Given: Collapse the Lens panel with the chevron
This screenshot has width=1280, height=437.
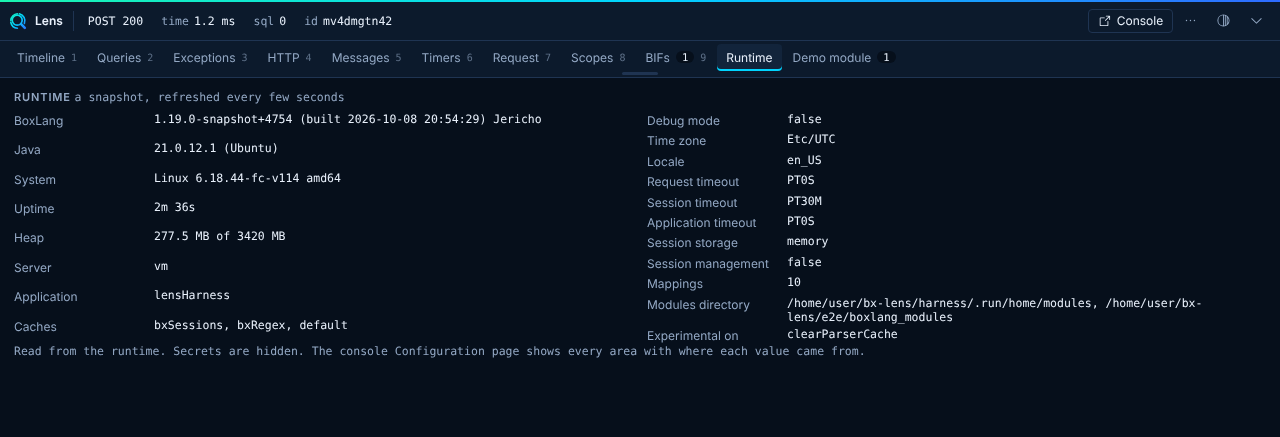Looking at the screenshot, I should 1257,21.
